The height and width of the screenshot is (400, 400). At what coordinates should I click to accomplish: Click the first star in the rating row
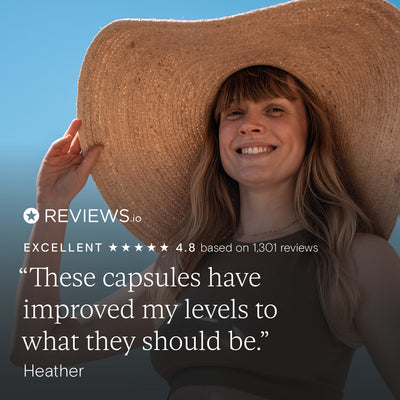[x=113, y=248]
